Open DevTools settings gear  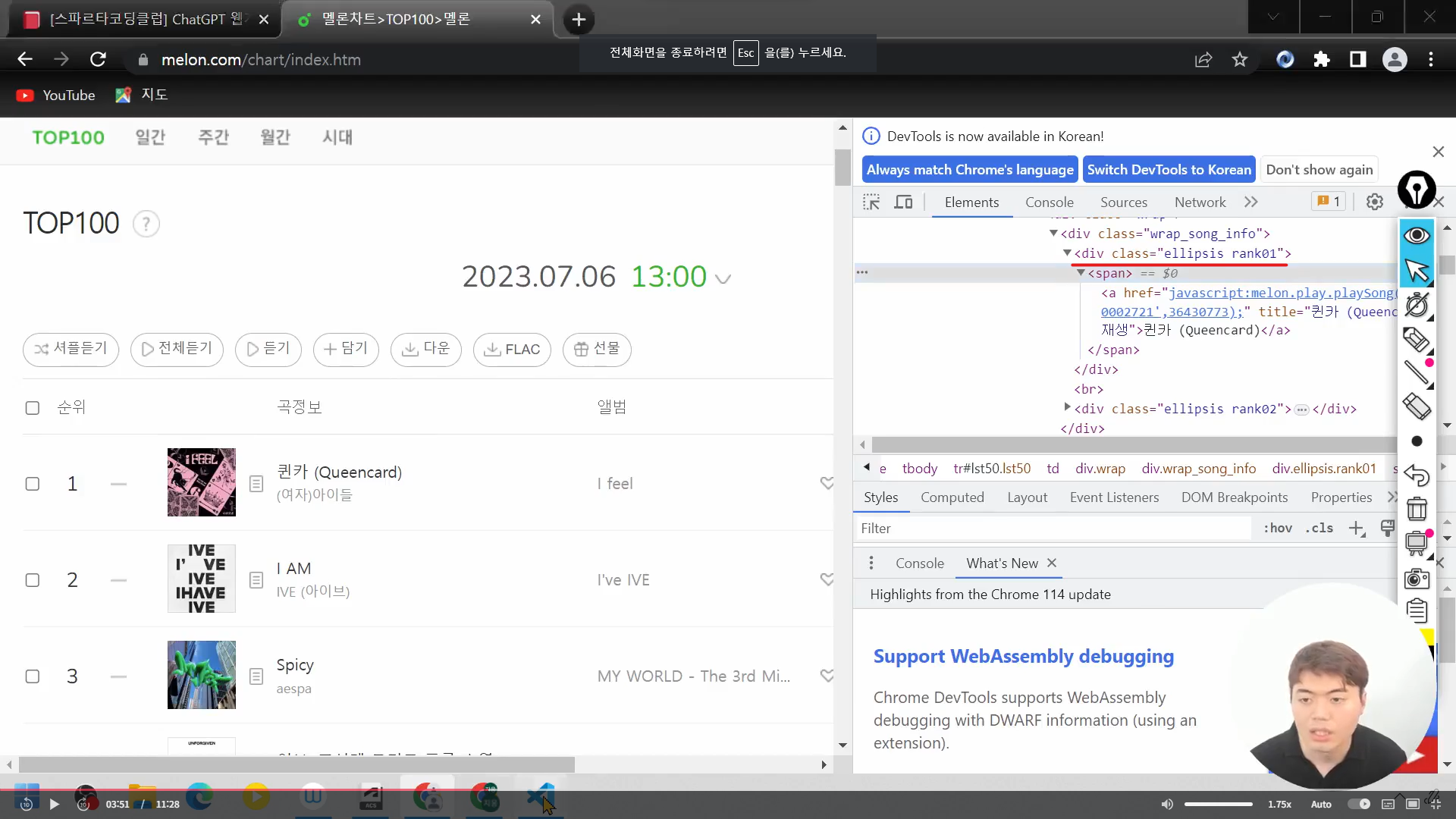click(1375, 202)
